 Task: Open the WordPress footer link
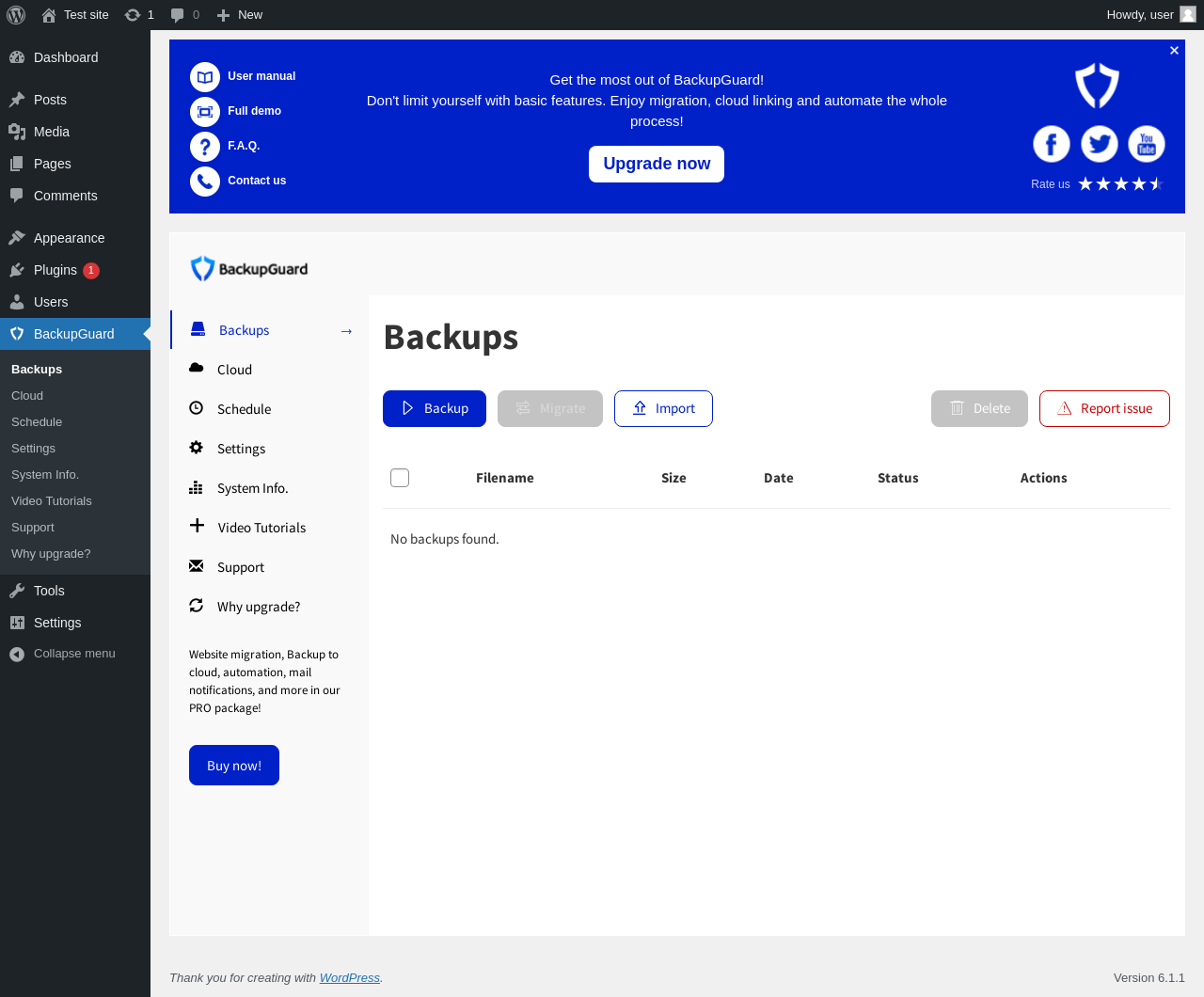point(350,978)
